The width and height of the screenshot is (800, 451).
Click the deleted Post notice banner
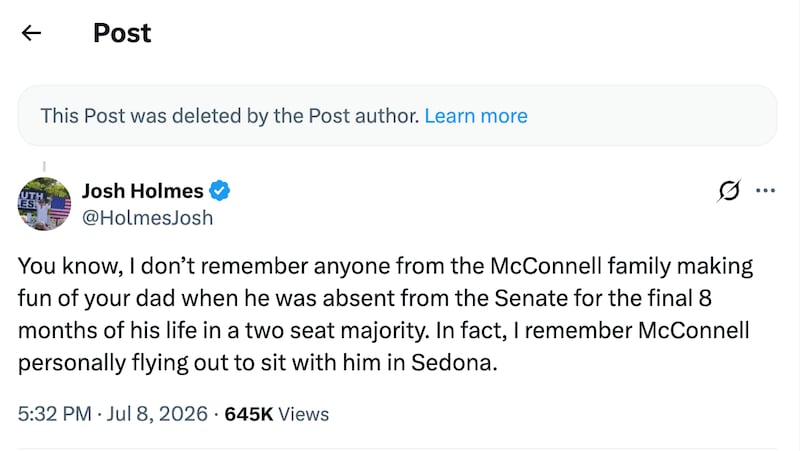pos(397,116)
